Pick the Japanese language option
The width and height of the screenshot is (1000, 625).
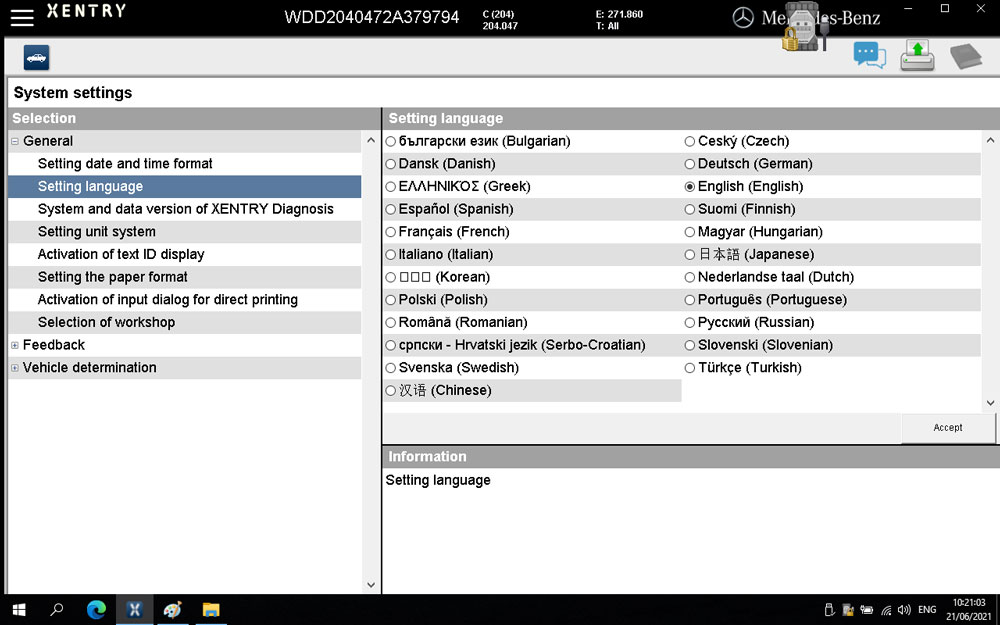[x=689, y=254]
